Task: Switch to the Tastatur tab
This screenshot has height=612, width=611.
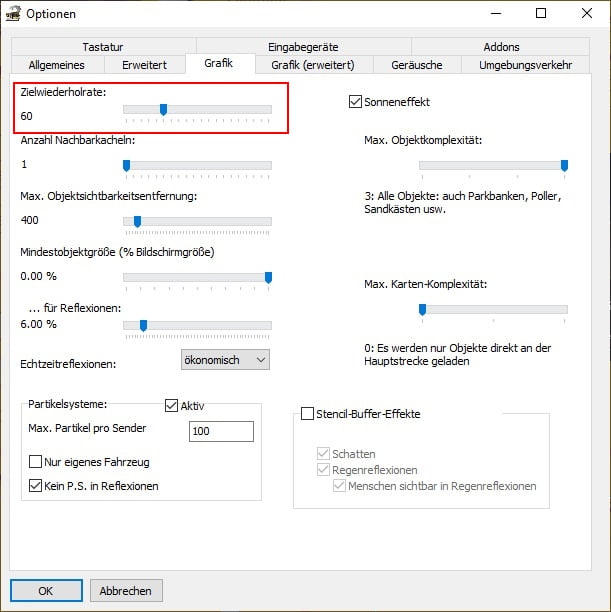Action: (103, 47)
